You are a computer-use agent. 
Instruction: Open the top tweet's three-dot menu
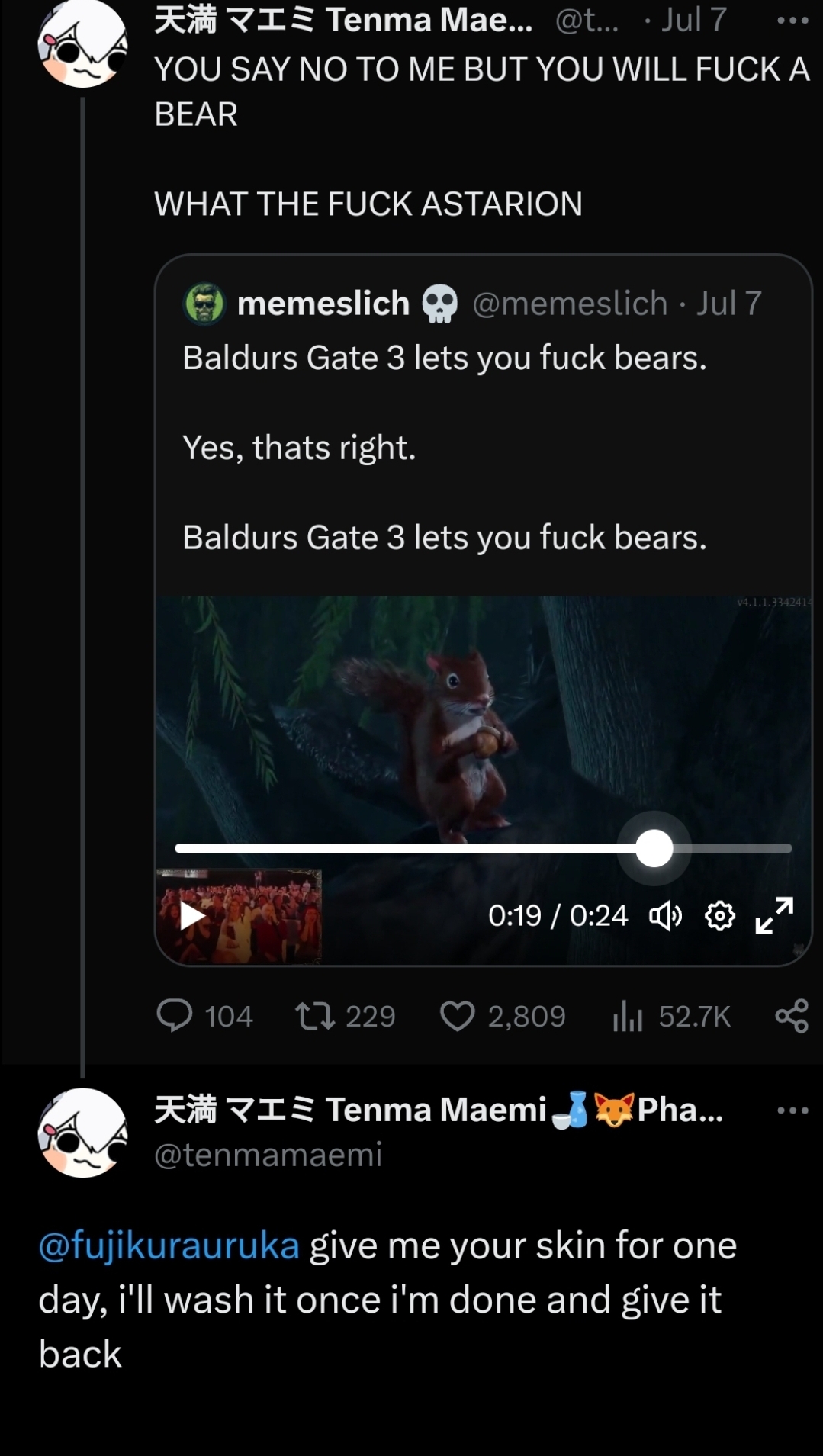[792, 21]
